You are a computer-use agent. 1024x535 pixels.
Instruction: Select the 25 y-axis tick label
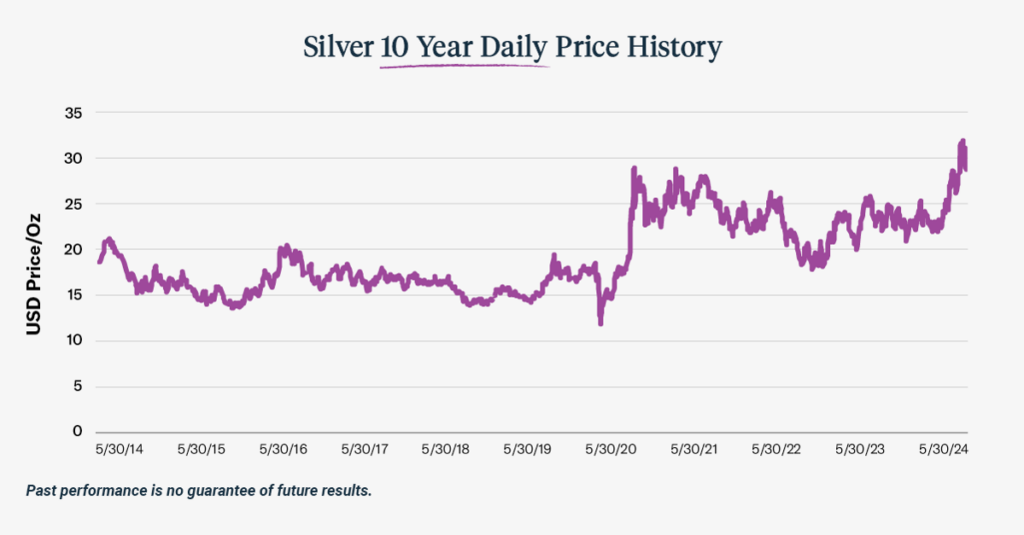(72, 204)
